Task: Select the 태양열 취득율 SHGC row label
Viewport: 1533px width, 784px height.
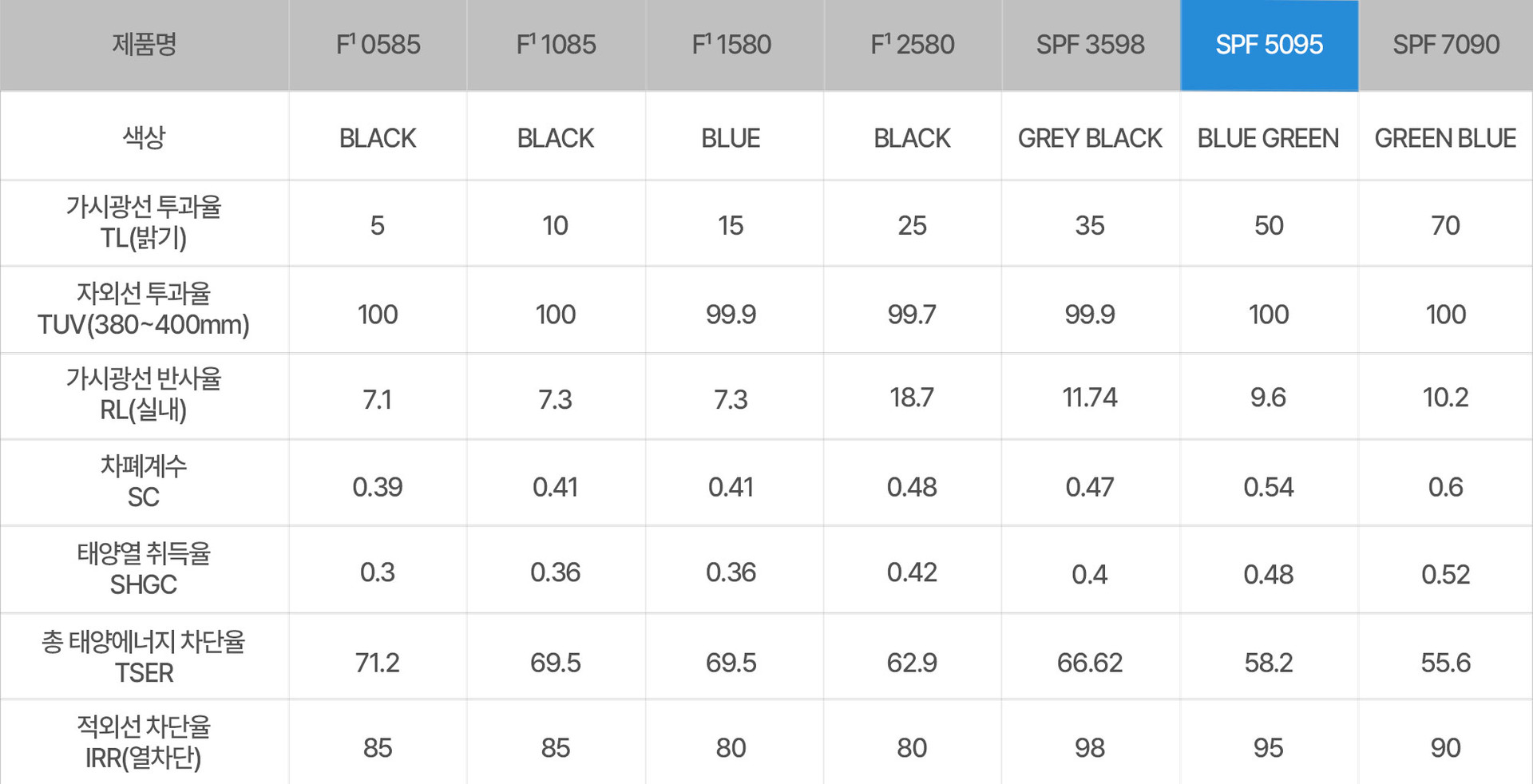Action: point(145,569)
